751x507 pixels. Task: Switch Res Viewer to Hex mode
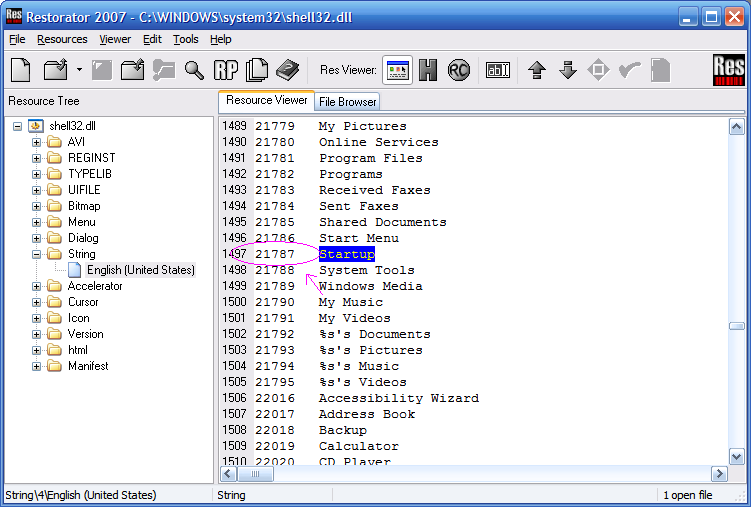[x=428, y=70]
